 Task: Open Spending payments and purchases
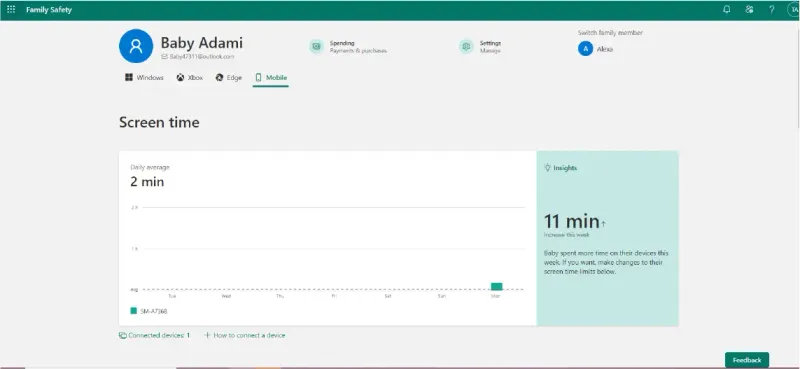[x=358, y=47]
